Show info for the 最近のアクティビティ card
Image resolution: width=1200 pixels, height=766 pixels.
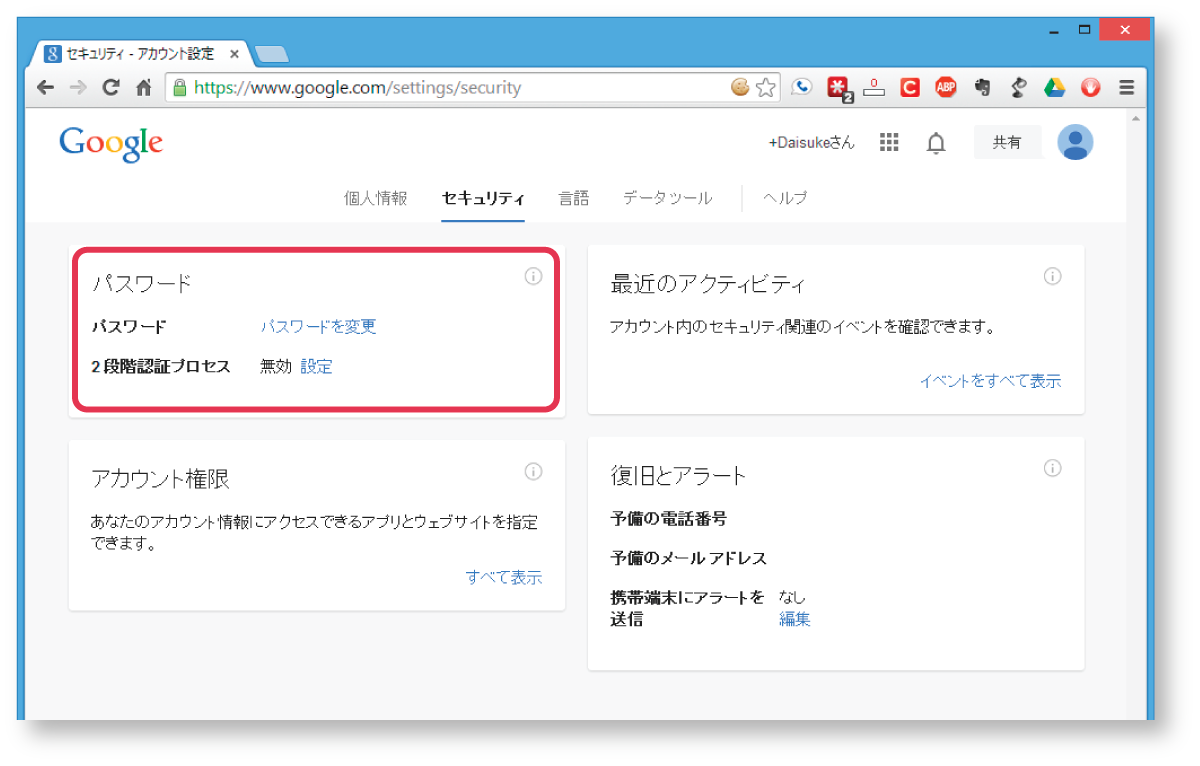[1052, 276]
